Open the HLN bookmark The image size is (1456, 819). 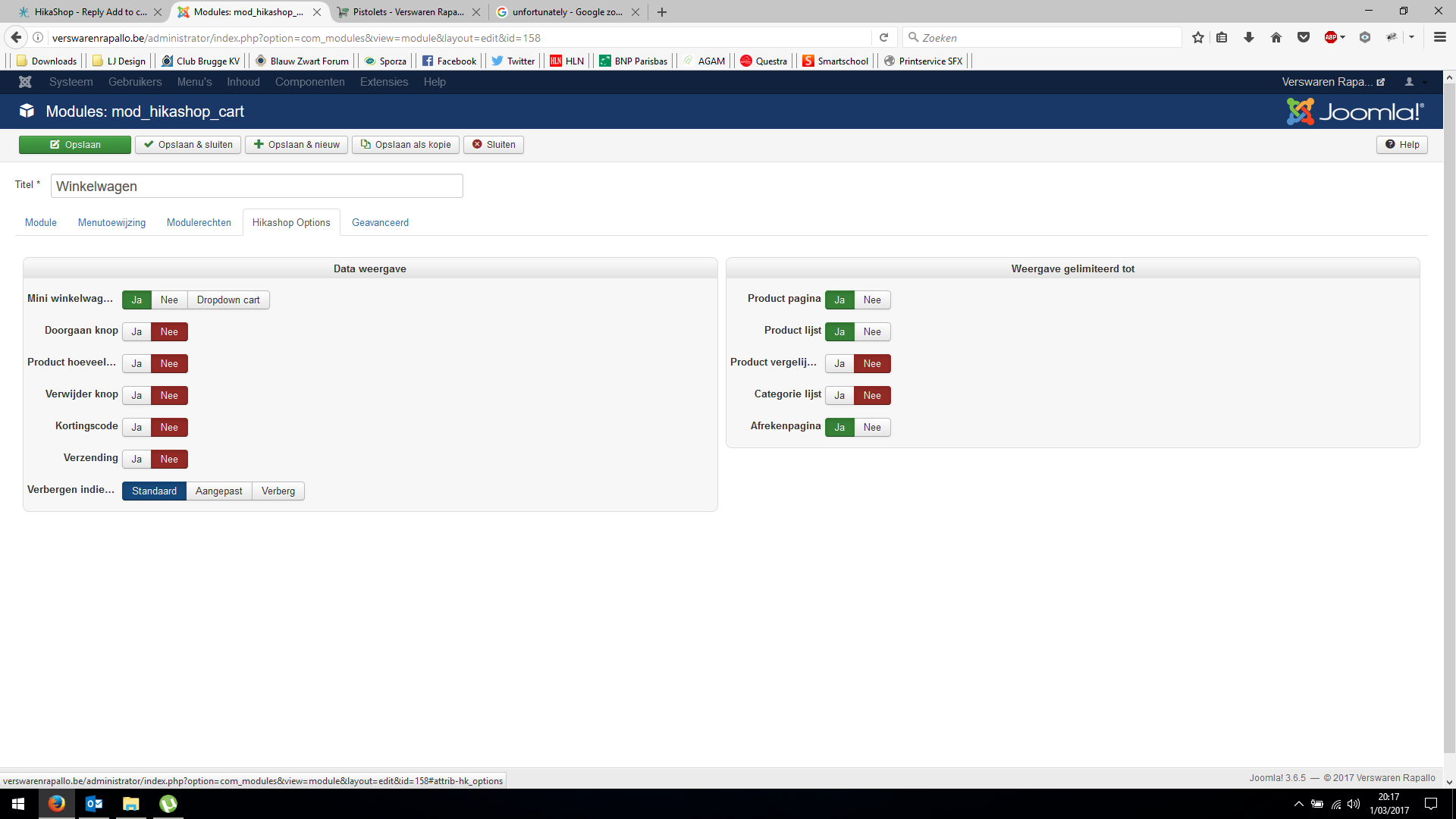[567, 61]
